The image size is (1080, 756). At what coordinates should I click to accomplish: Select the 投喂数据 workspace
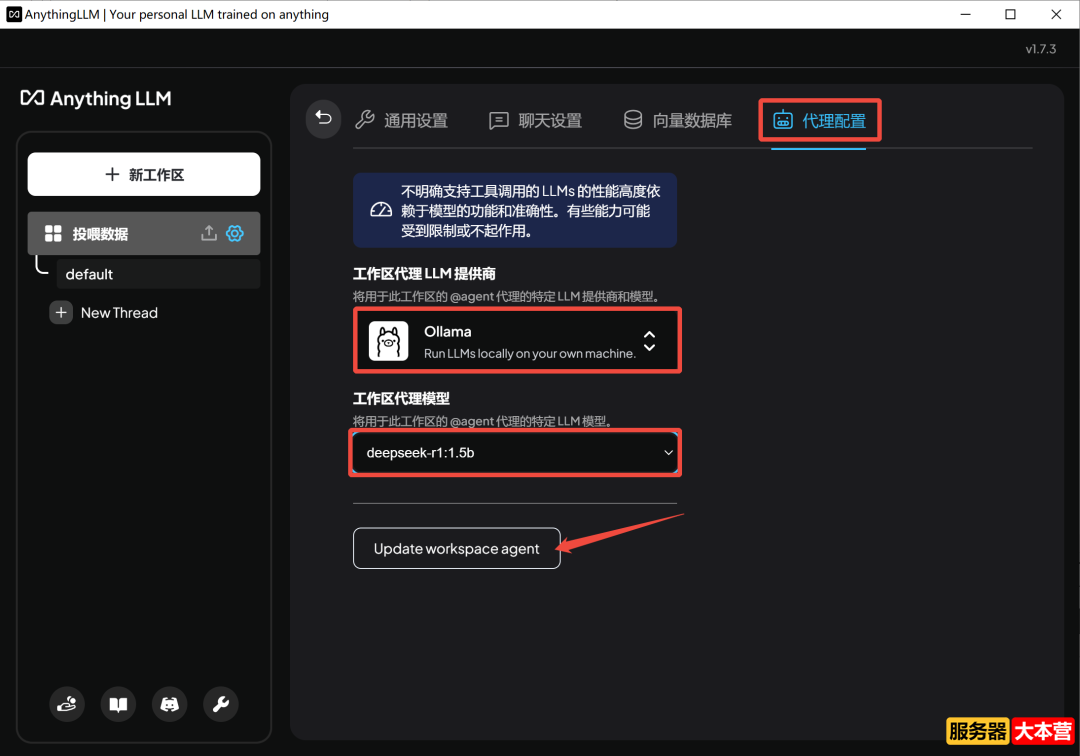click(x=144, y=233)
